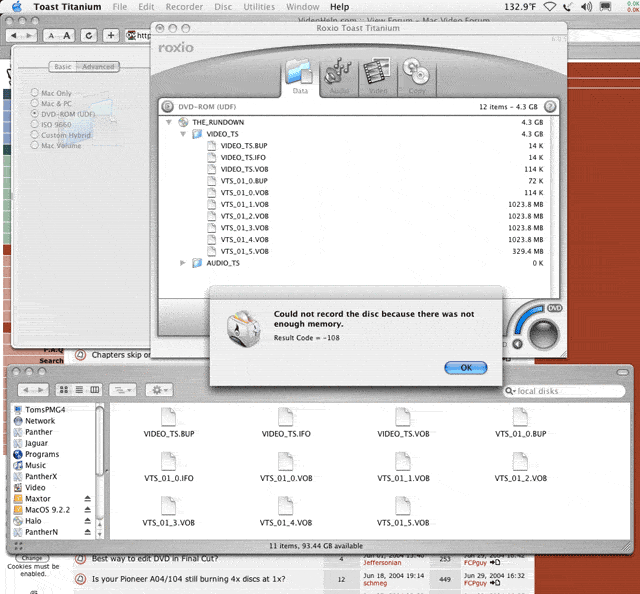Select VTS_01_4.VOB file in Finder window
The width and height of the screenshot is (640, 594).
pyautogui.click(x=286, y=512)
